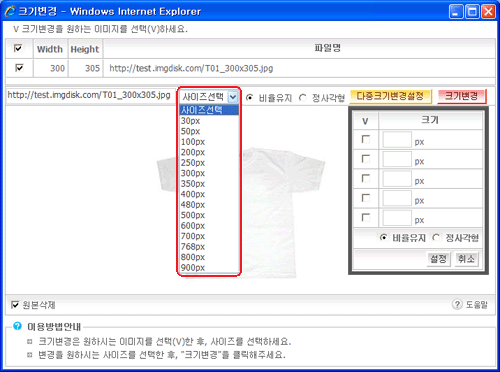Select 비율유지 radio inside the 크기 panel

(x=383, y=238)
